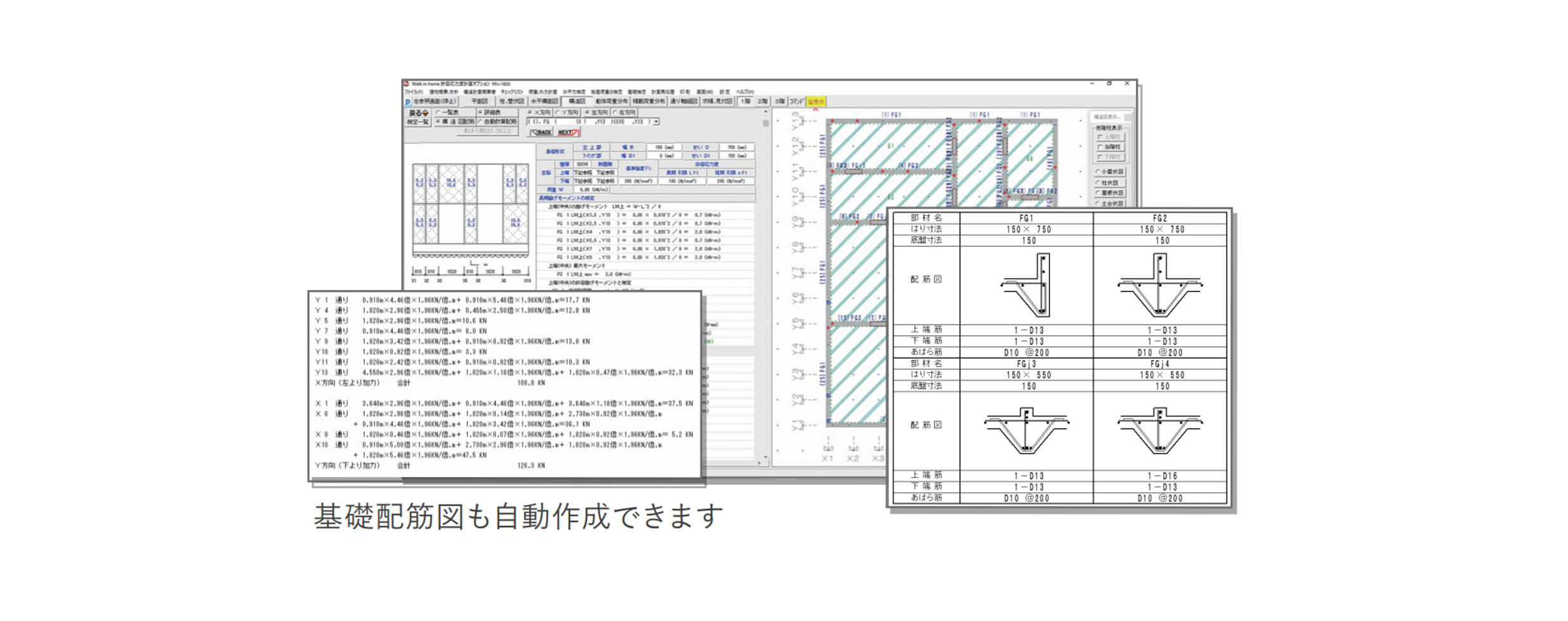The image size is (1568, 621).
Task: Click the highlighted 留意点 button
Action: tap(817, 101)
